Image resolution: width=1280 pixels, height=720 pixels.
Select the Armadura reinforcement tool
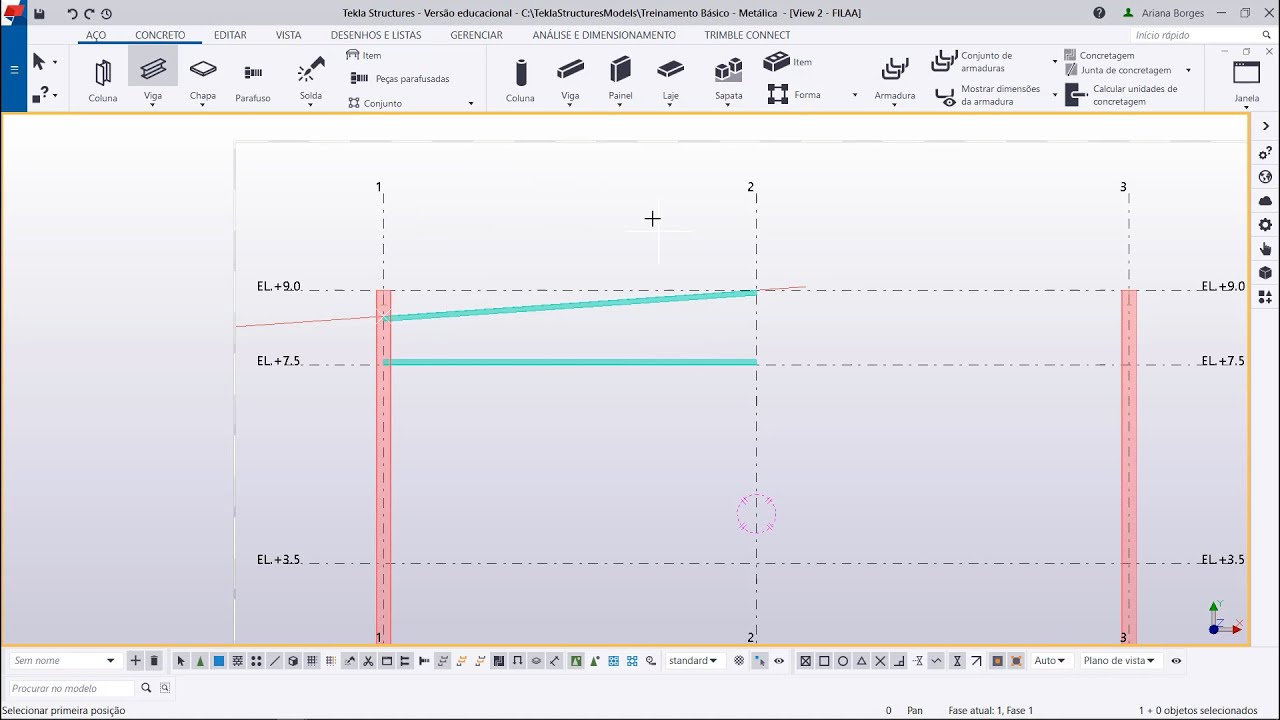(895, 79)
